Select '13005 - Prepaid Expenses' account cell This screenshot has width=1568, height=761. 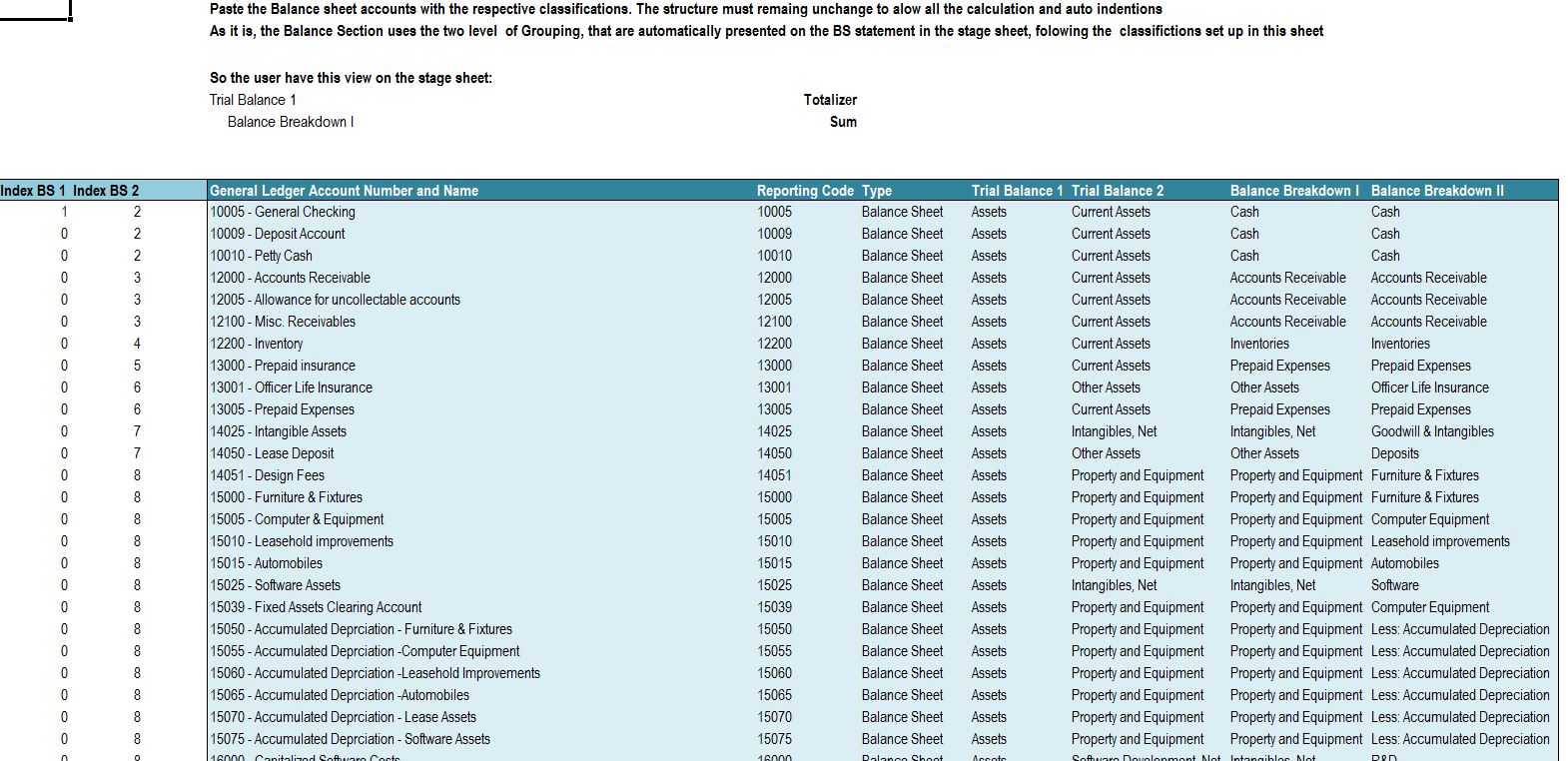click(282, 409)
